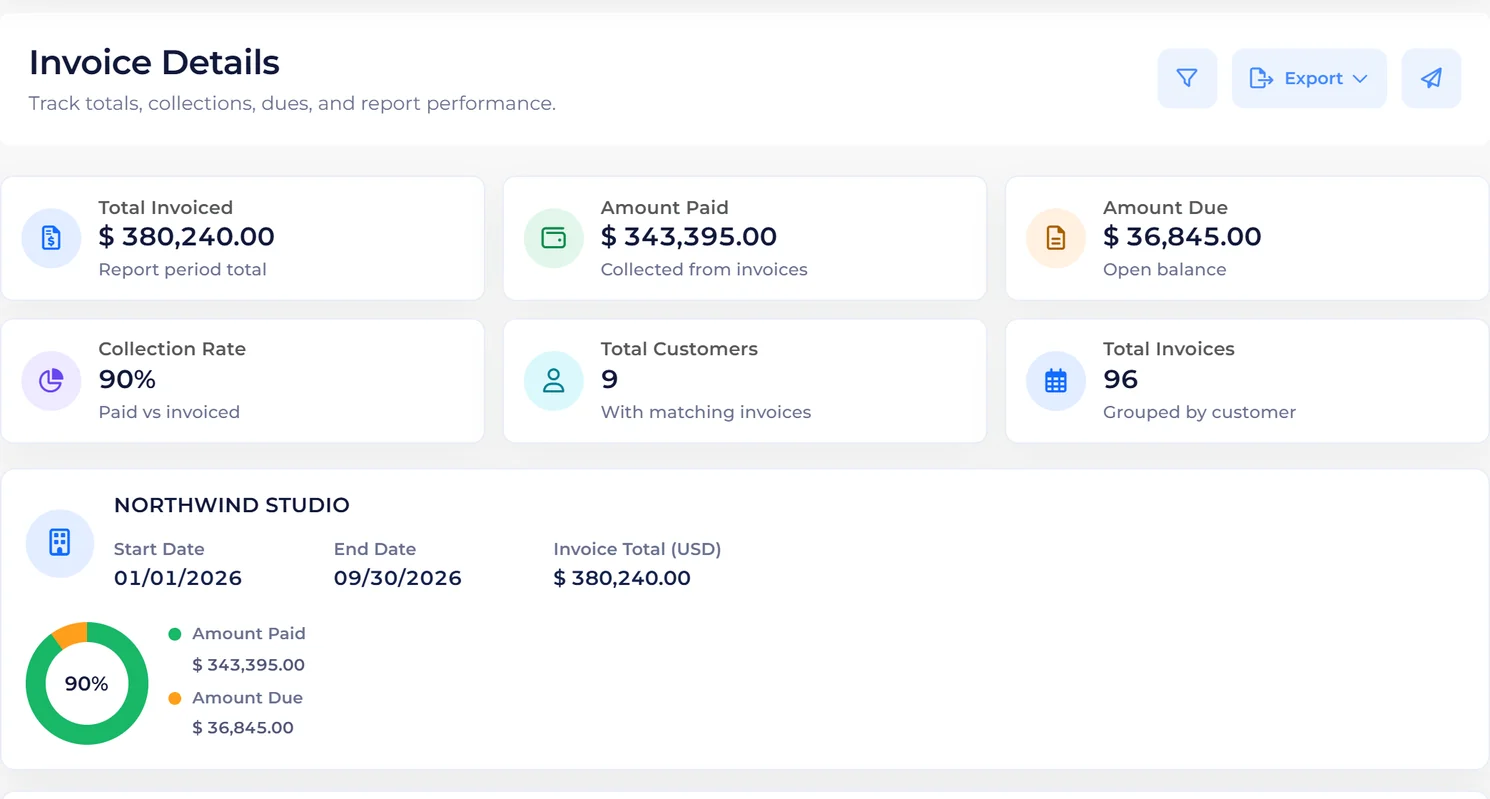
Task: Click the Total Invoices calendar grid icon
Action: [x=1056, y=381]
